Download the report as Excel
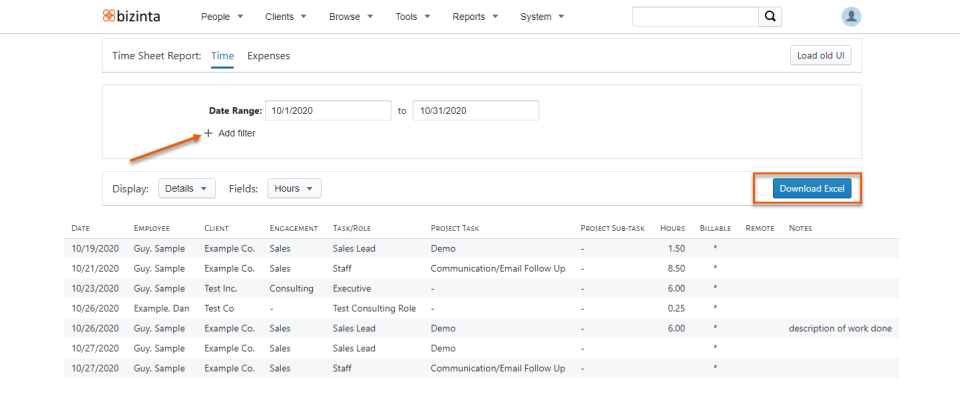This screenshot has height=404, width=960. click(x=812, y=189)
